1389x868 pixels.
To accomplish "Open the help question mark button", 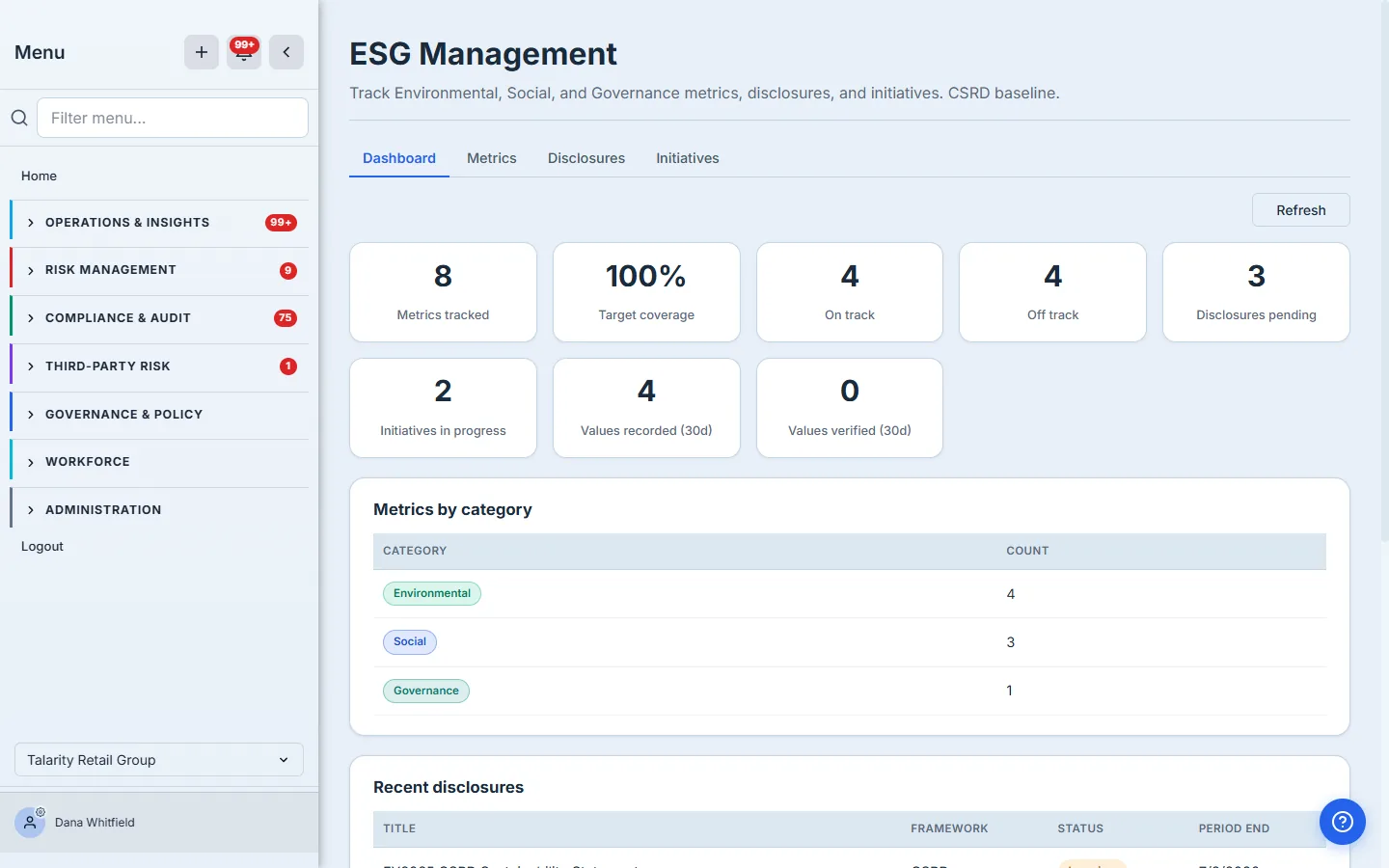I will tap(1343, 822).
